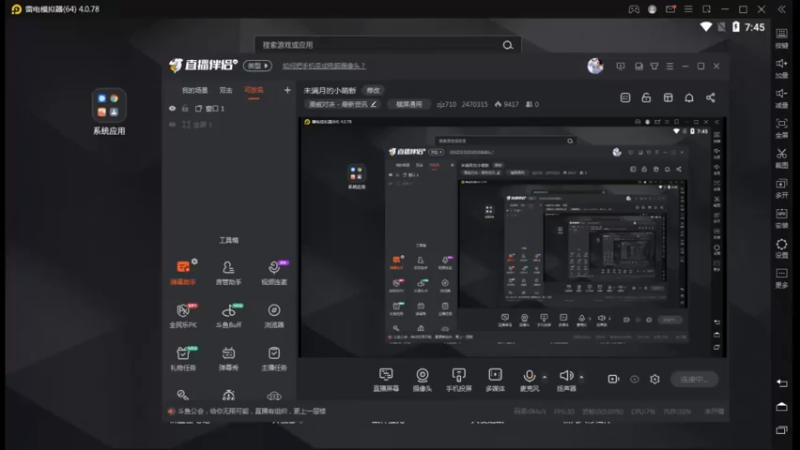
Task: Edit the stream category pill with pencil
Action: pyautogui.click(x=342, y=104)
